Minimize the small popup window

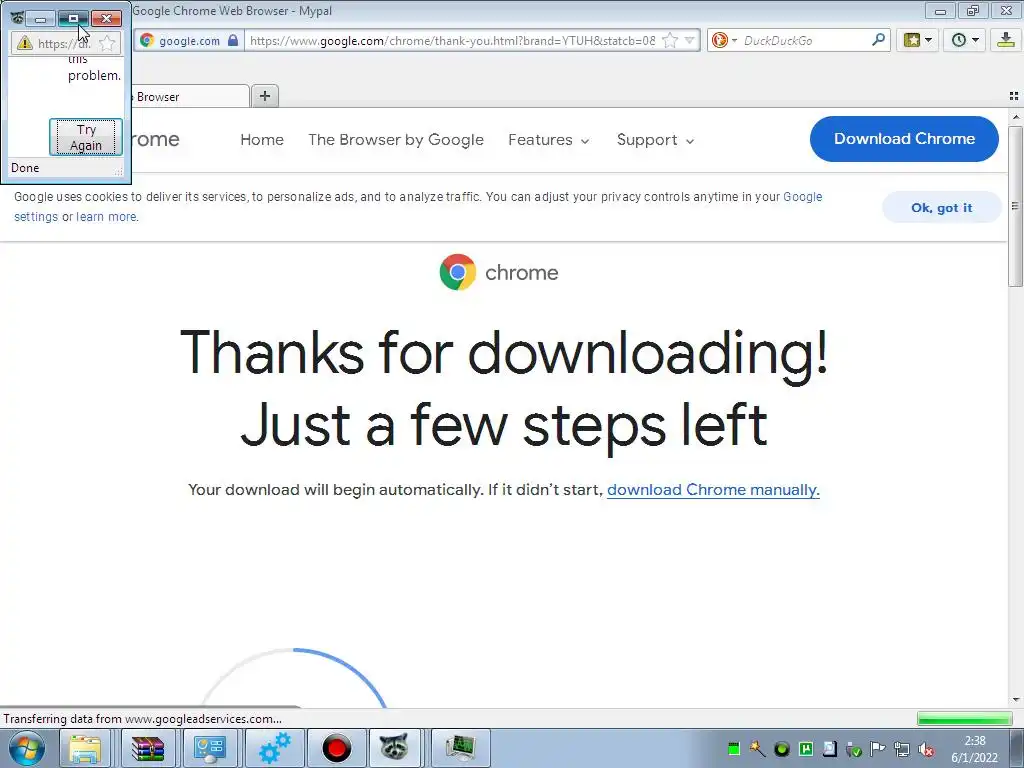tap(40, 18)
